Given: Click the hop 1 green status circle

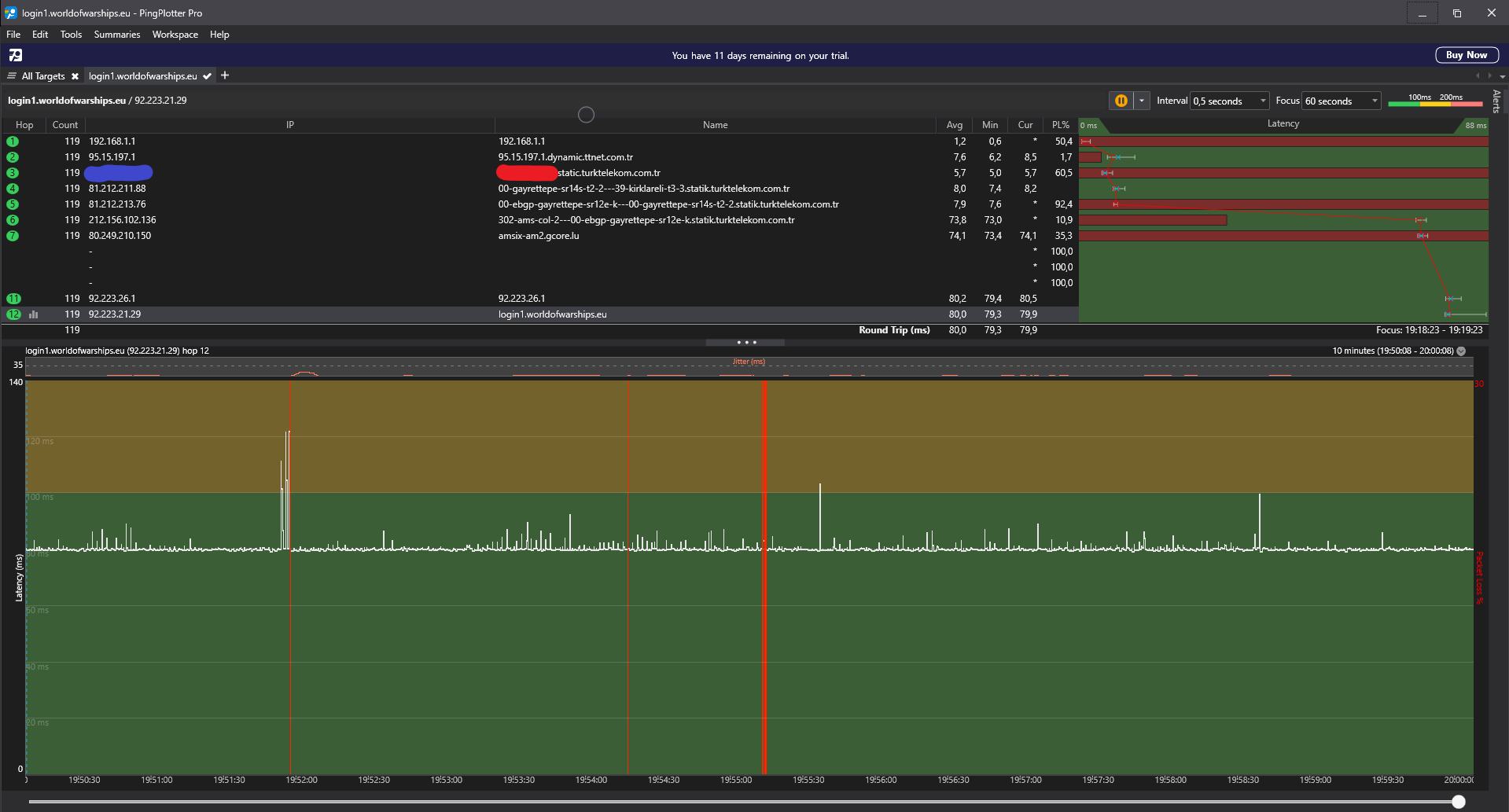Looking at the screenshot, I should pyautogui.click(x=13, y=141).
